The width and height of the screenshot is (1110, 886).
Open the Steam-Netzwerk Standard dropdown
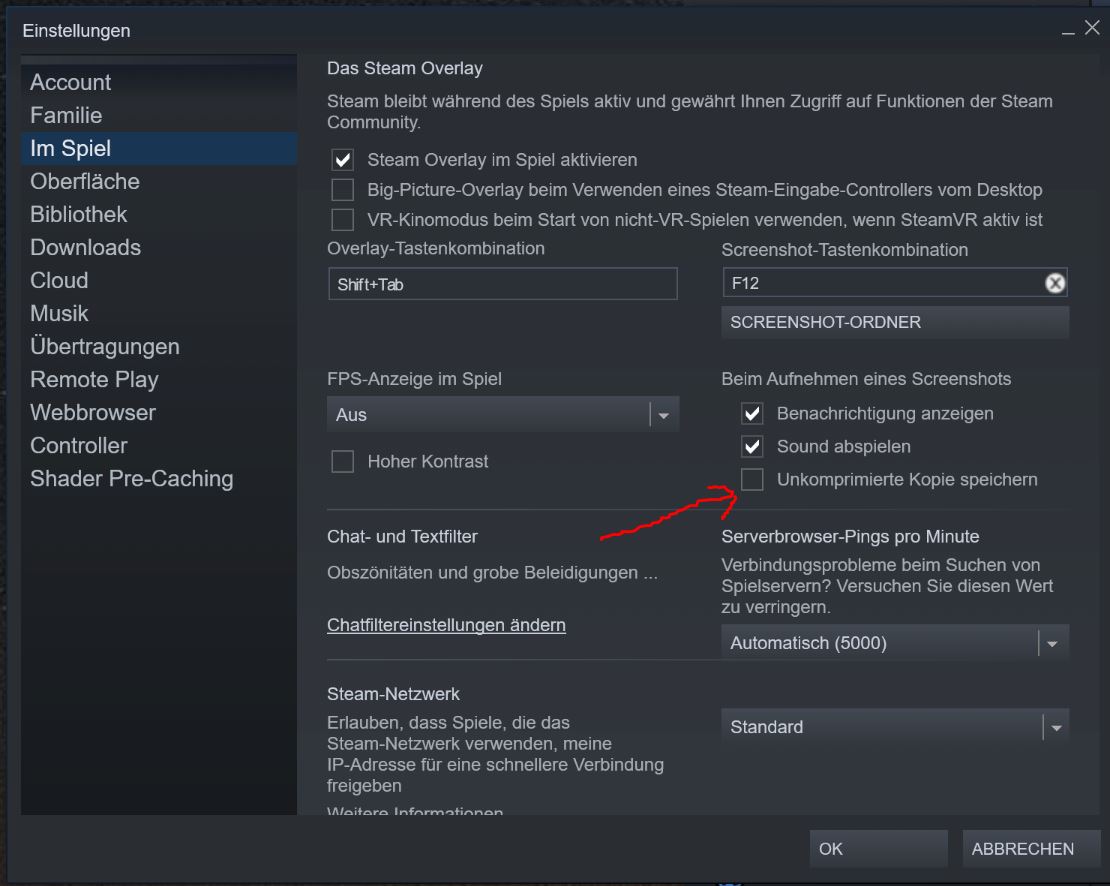pyautogui.click(x=895, y=728)
